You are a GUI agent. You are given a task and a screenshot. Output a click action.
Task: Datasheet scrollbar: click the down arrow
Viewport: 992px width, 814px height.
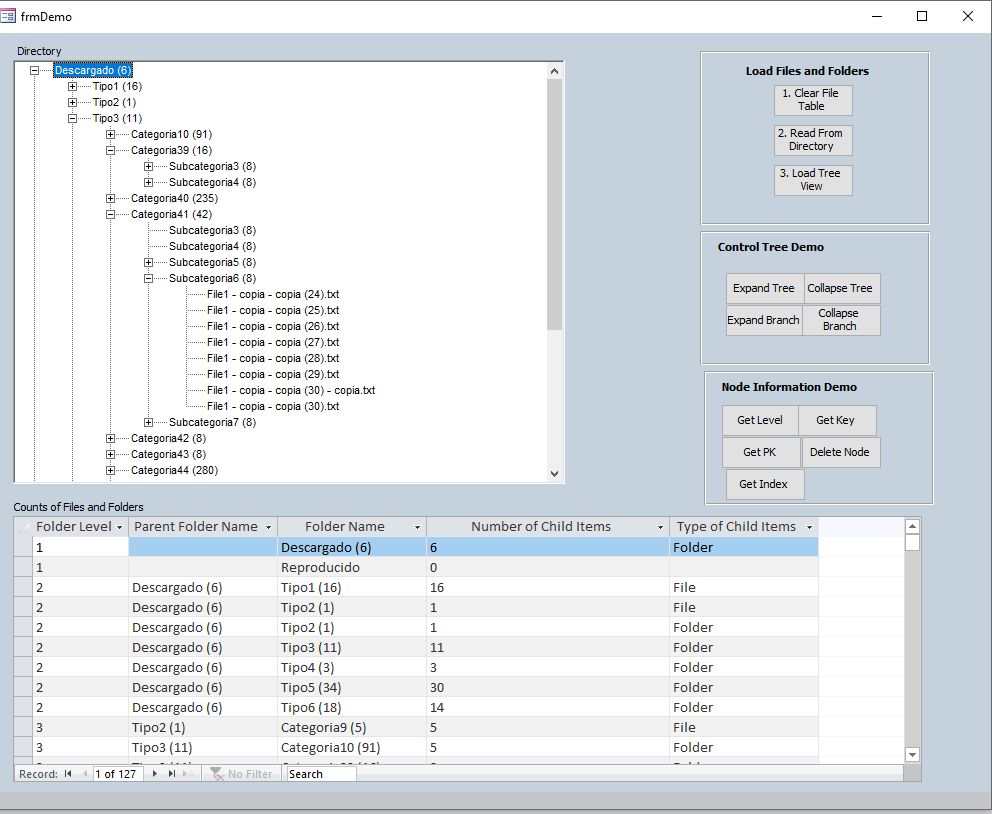912,755
